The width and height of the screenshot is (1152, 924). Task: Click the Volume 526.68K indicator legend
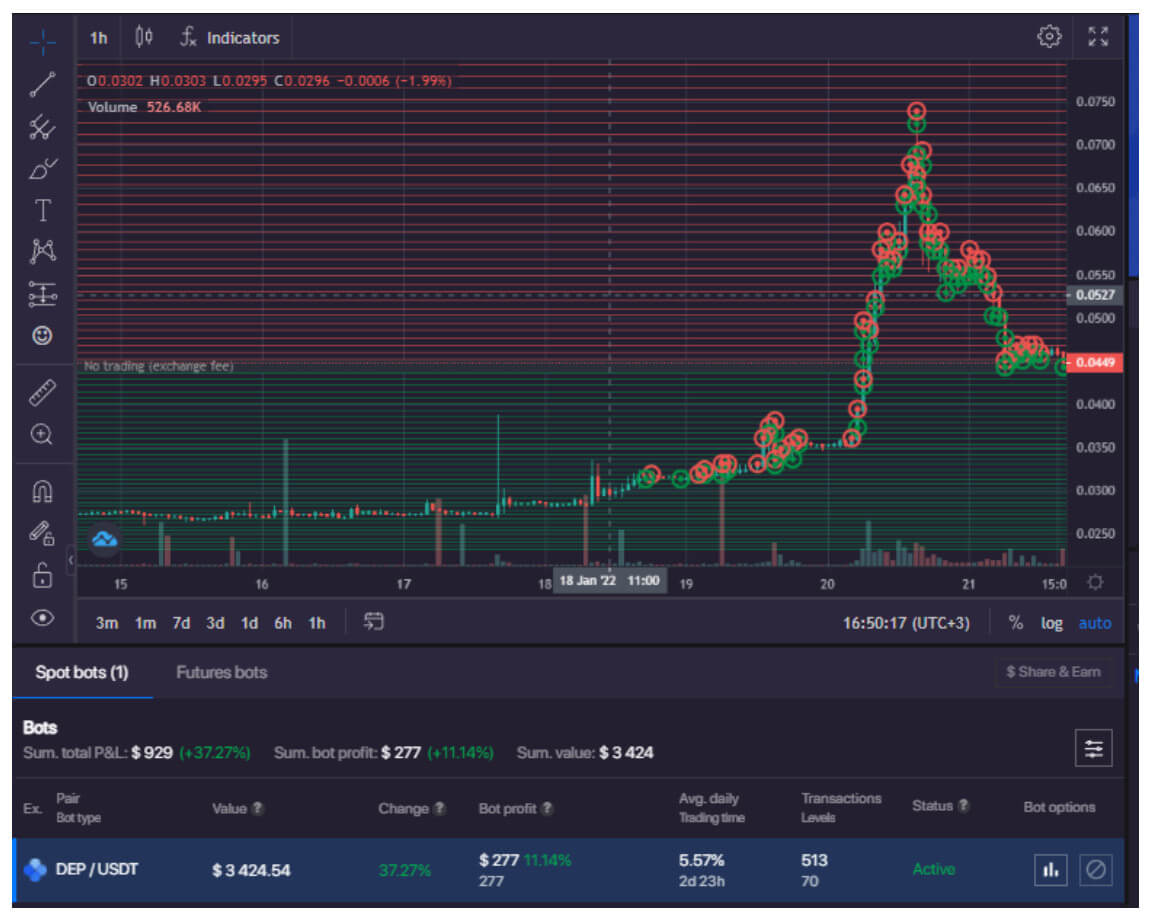pos(144,107)
